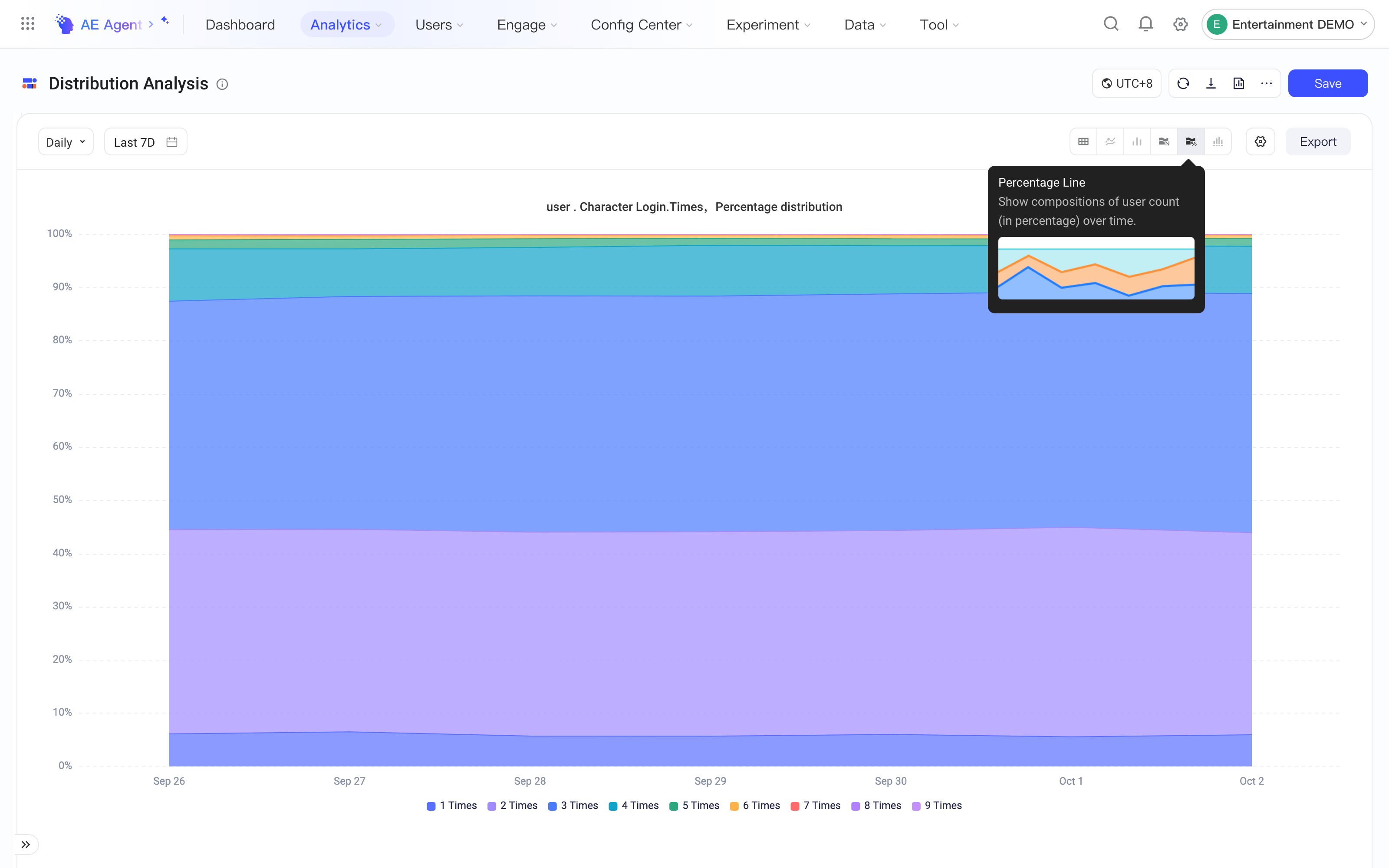Screen dimensions: 1389x868
Task: Toggle the 7 Times legend series
Action: [x=815, y=806]
